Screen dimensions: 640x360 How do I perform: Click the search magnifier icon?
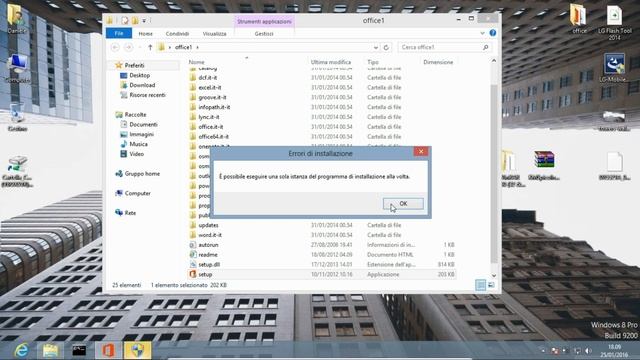[x=486, y=47]
